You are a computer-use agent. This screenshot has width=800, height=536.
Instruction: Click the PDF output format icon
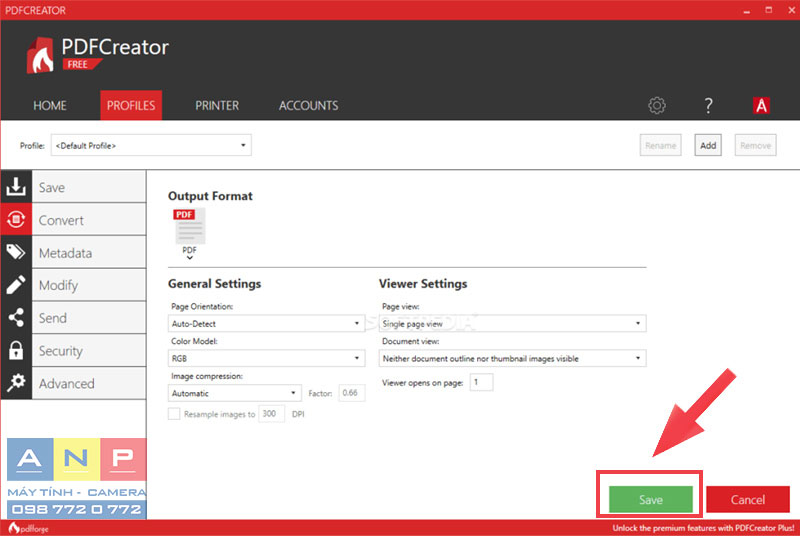pyautogui.click(x=190, y=226)
